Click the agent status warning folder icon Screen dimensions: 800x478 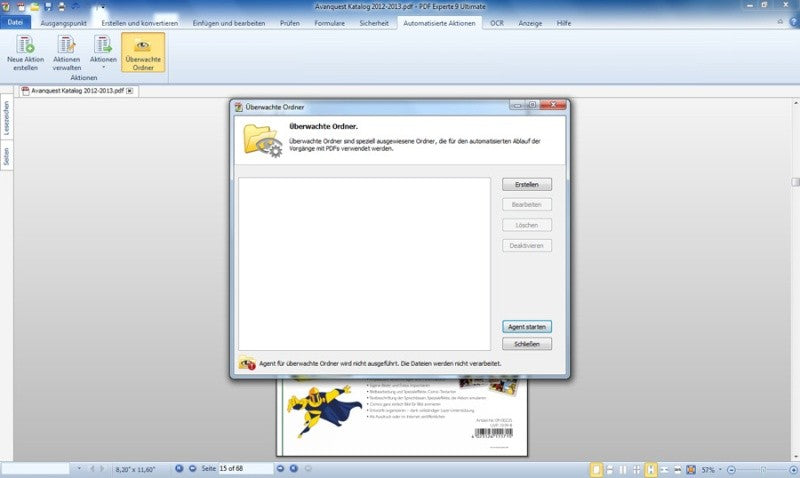tap(247, 363)
